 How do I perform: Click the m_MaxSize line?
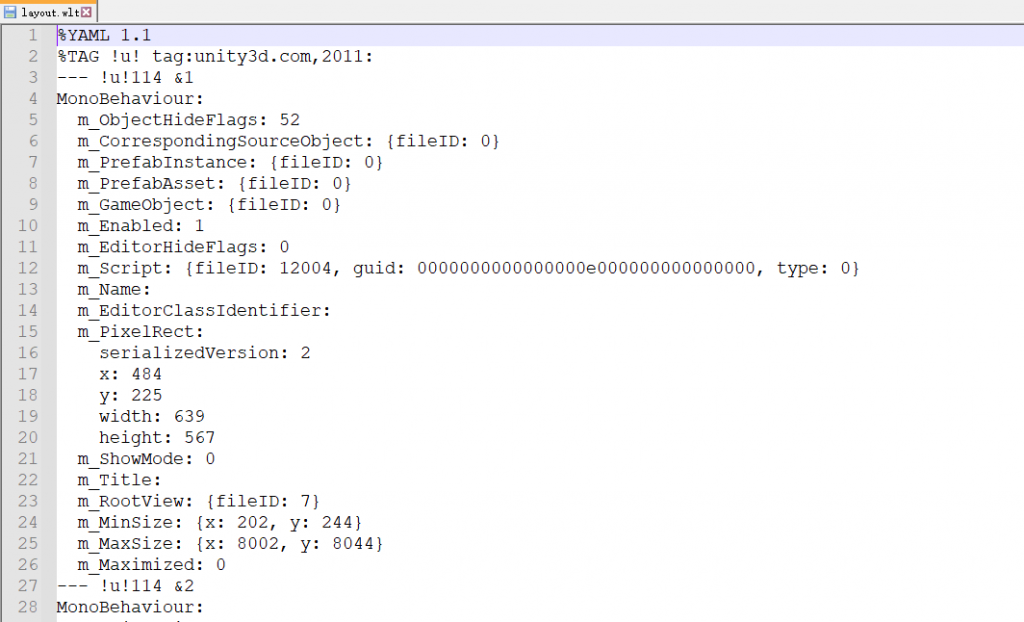[230, 543]
